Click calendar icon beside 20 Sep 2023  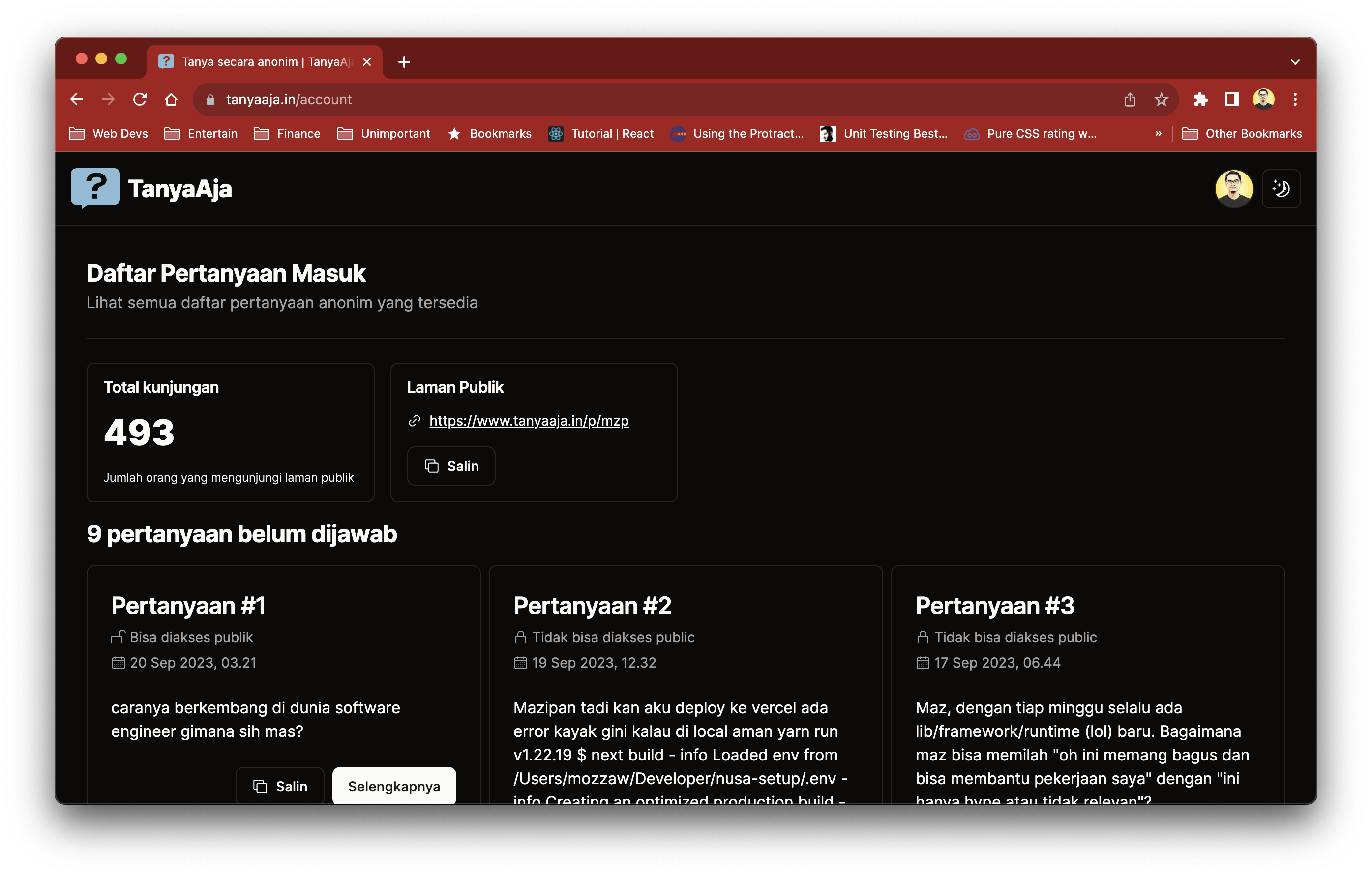118,662
